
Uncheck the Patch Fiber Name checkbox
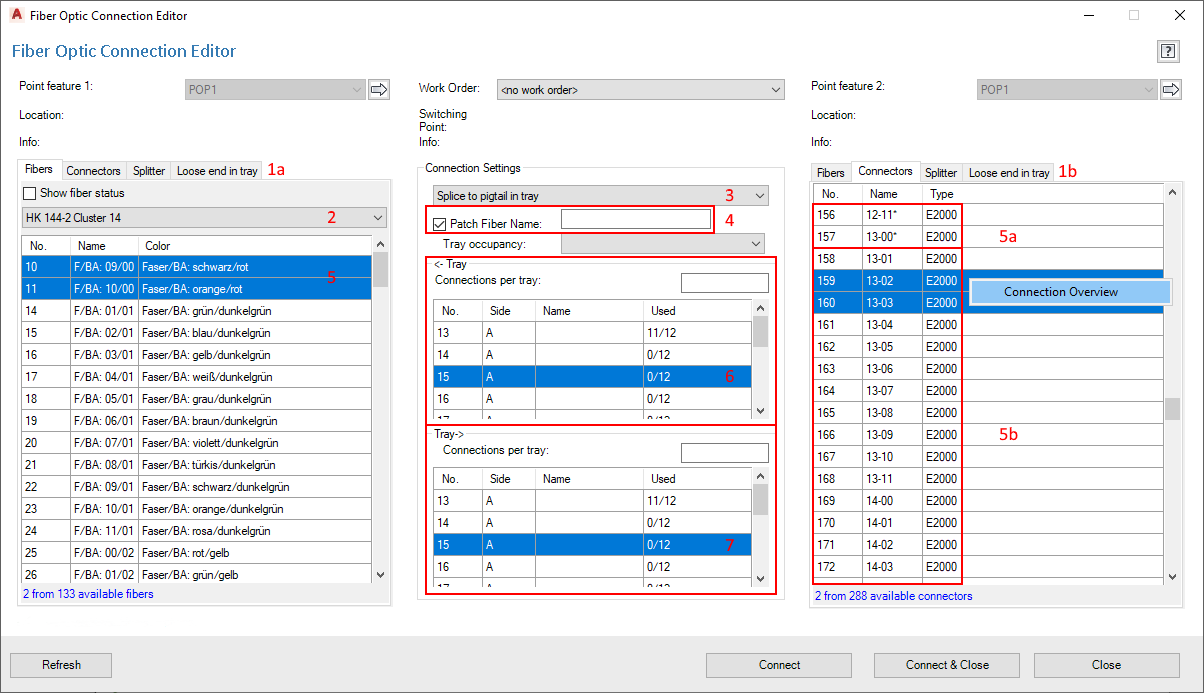point(440,224)
